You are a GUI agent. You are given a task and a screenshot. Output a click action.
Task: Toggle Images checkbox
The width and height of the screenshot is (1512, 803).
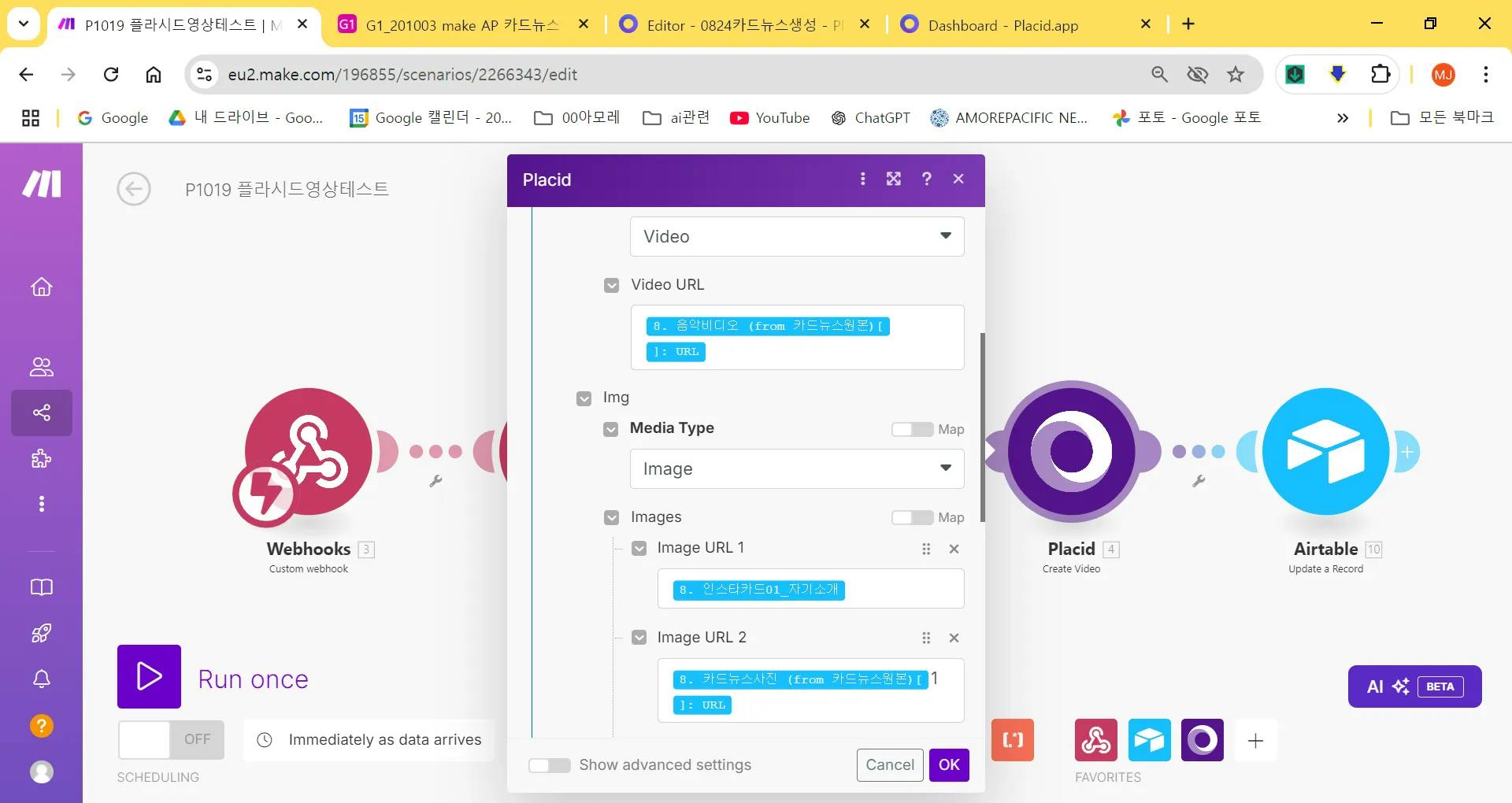(612, 517)
